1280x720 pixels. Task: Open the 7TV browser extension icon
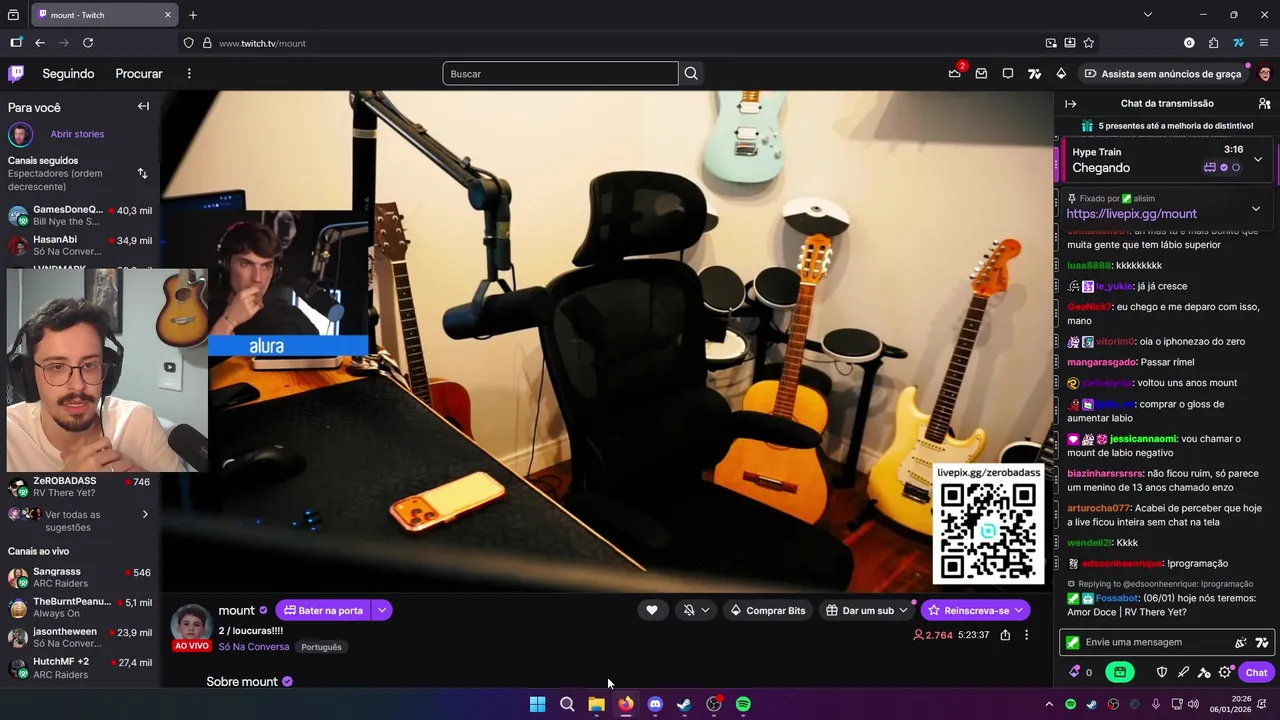(1238, 43)
